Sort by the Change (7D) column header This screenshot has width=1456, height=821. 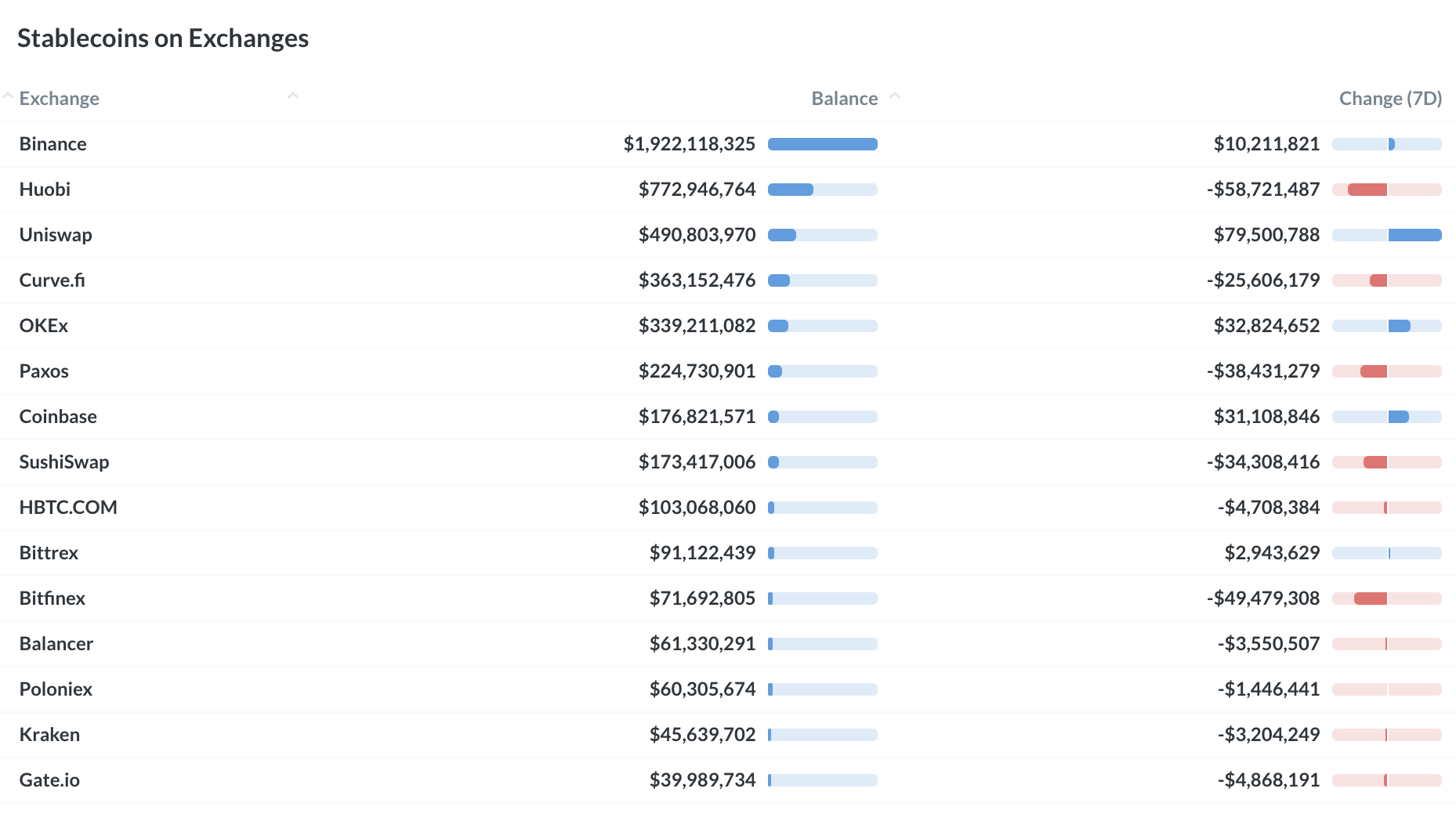tap(1389, 99)
